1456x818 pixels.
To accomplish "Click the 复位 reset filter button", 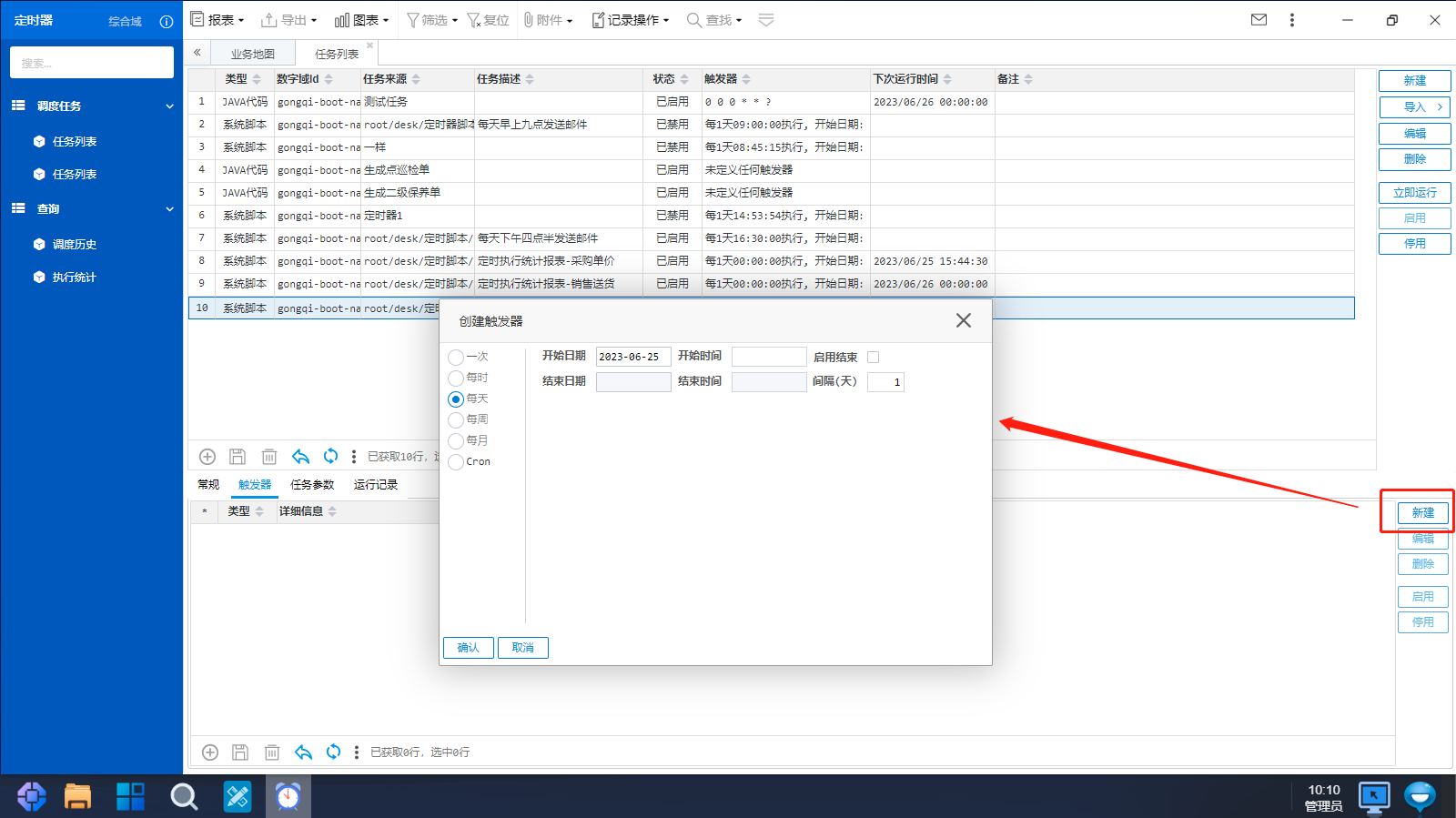I will 489,19.
